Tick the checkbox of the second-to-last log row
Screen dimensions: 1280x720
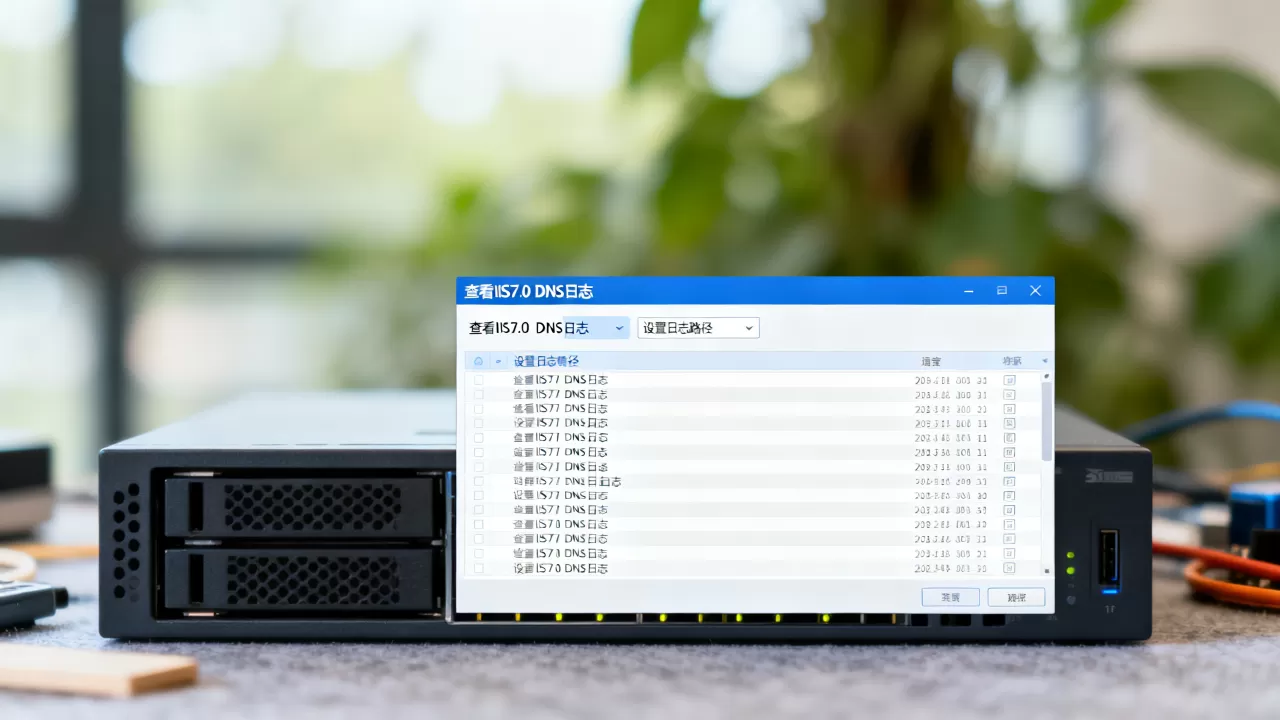tap(478, 553)
